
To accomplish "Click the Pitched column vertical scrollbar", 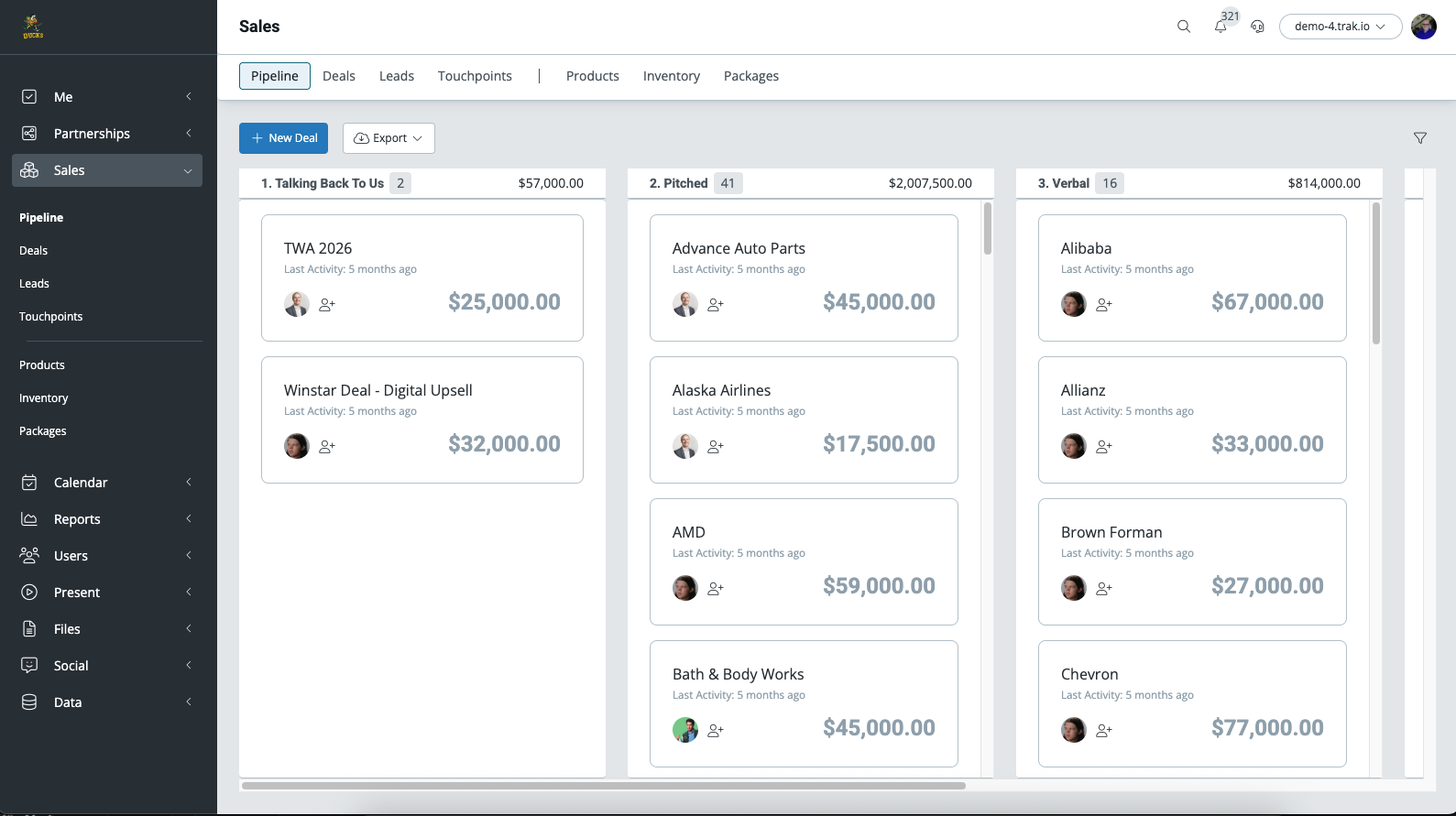I will 988,229.
